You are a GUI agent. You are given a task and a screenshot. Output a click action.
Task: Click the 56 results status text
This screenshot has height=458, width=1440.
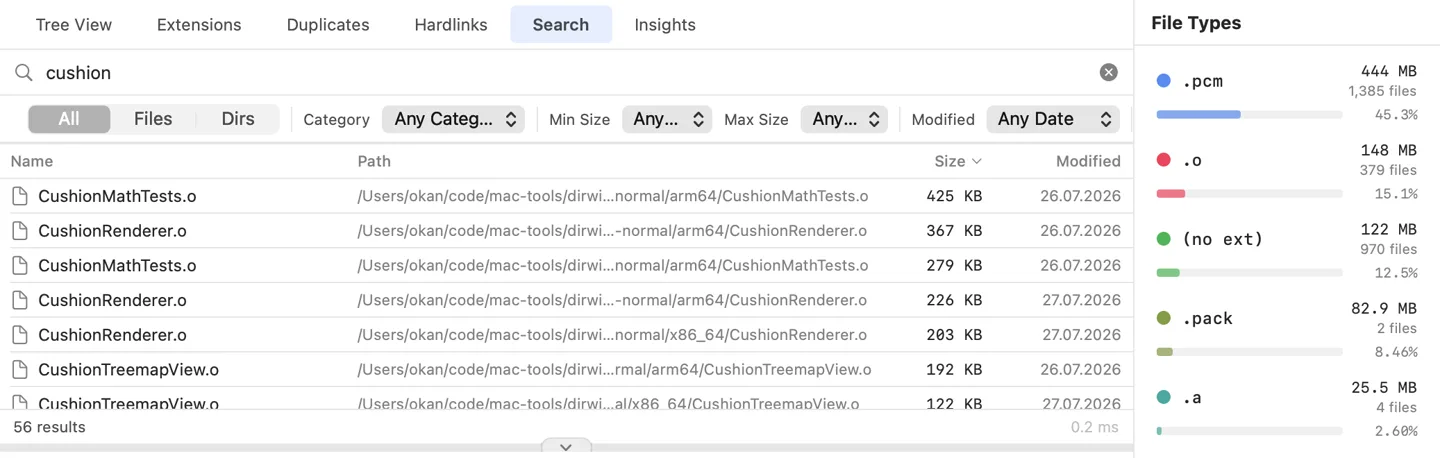click(x=49, y=427)
